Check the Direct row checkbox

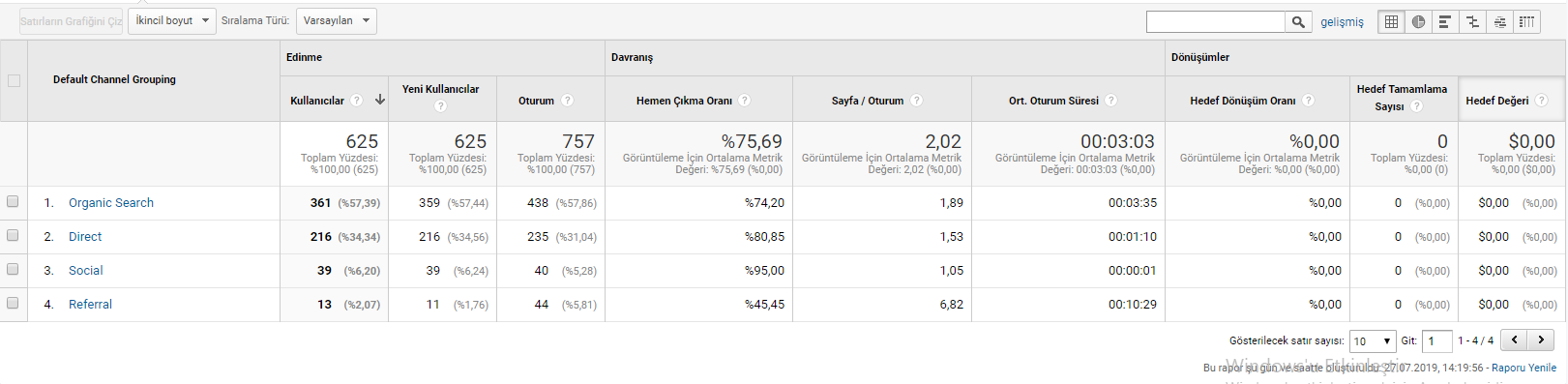pyautogui.click(x=13, y=235)
